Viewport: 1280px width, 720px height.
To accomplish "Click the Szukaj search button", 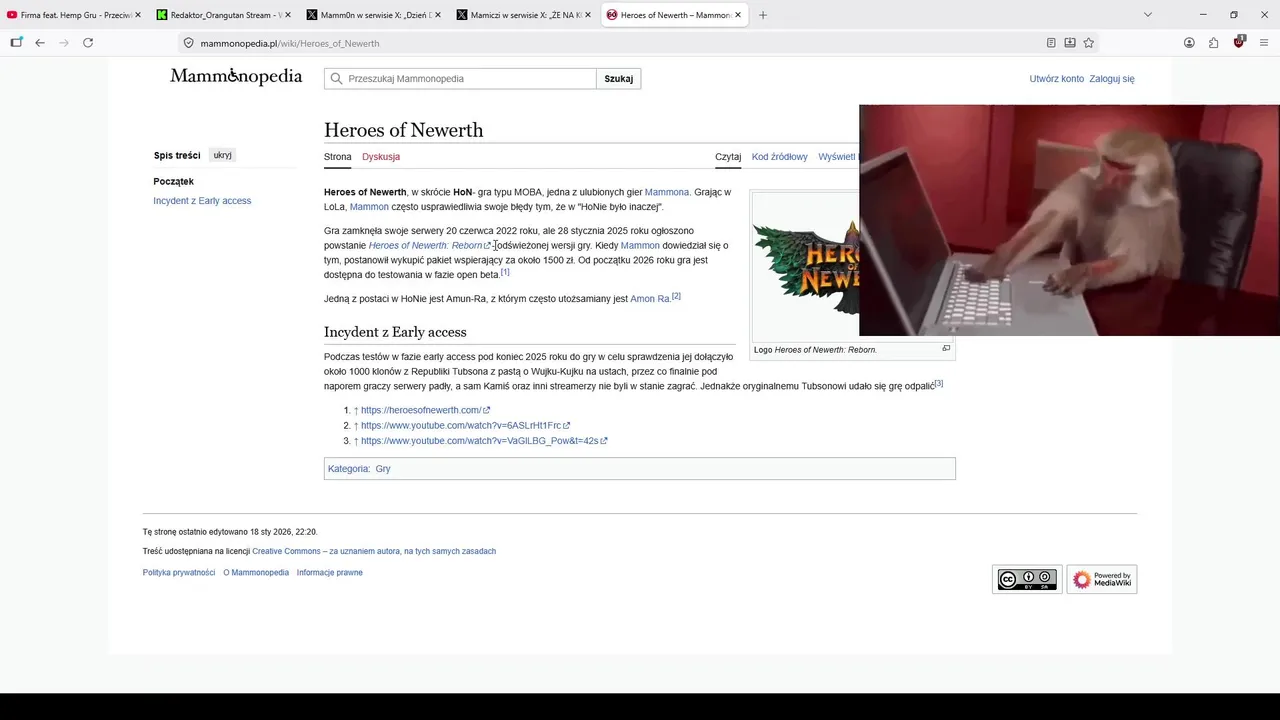I will pyautogui.click(x=619, y=79).
